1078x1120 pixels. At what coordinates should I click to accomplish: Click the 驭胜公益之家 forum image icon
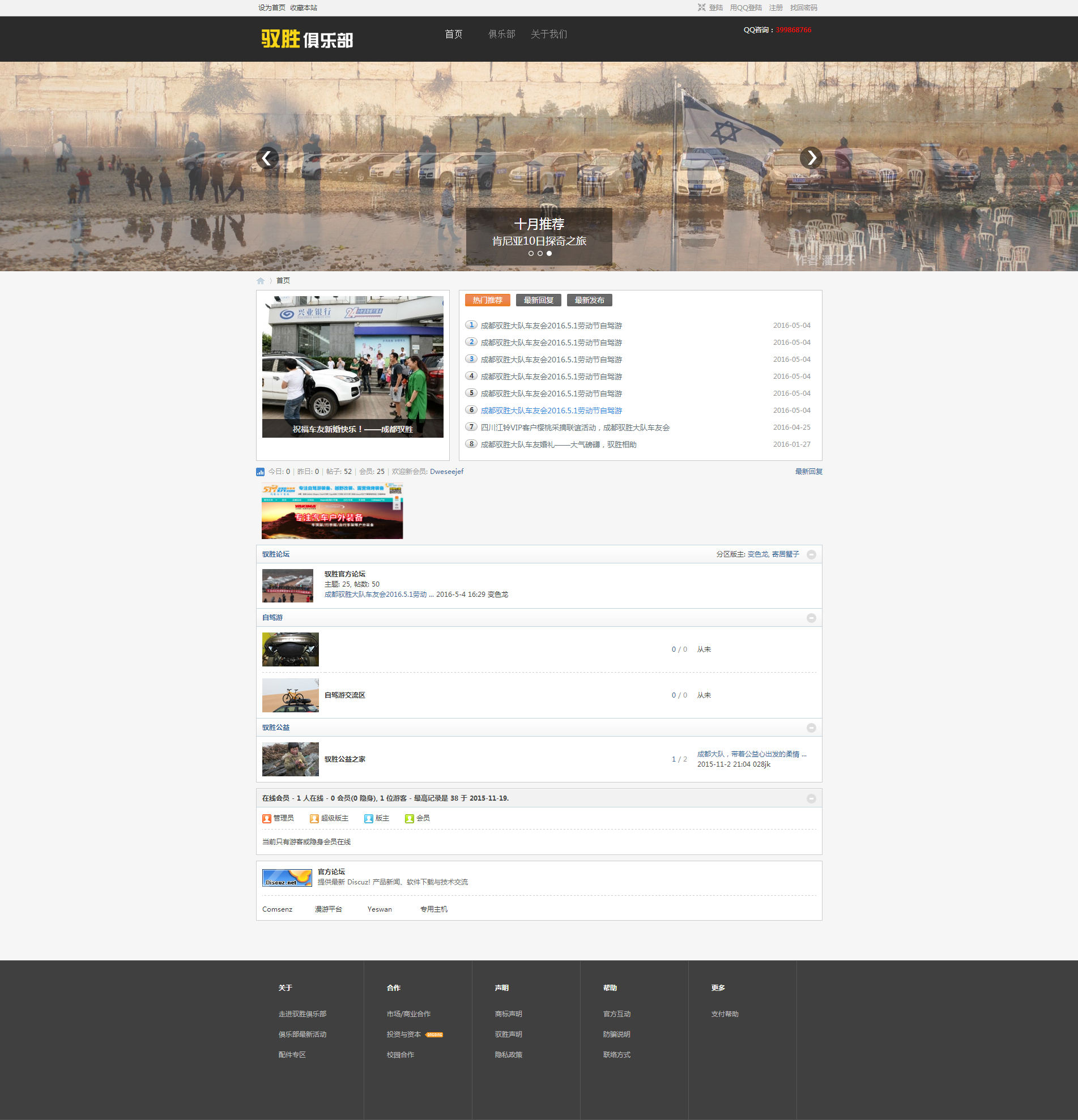(x=291, y=759)
